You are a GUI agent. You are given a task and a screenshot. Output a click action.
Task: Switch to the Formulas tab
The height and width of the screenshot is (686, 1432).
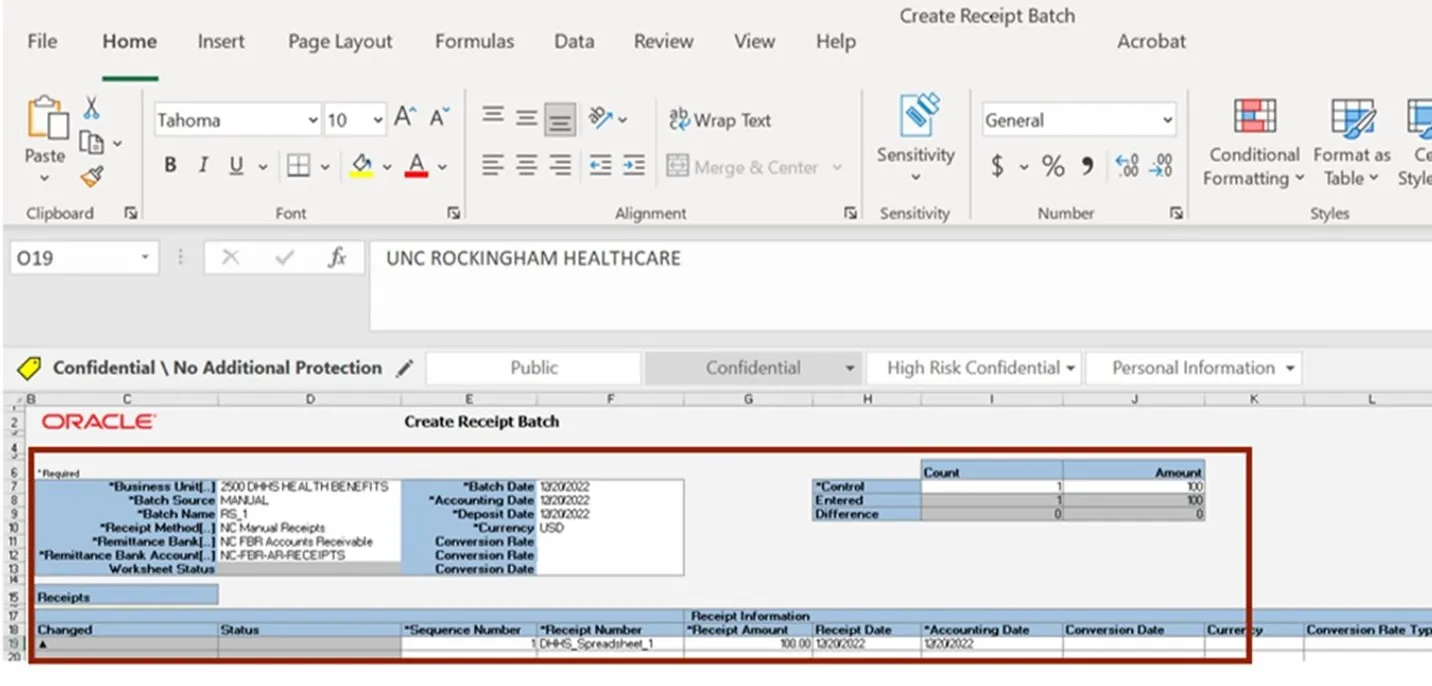(x=474, y=41)
